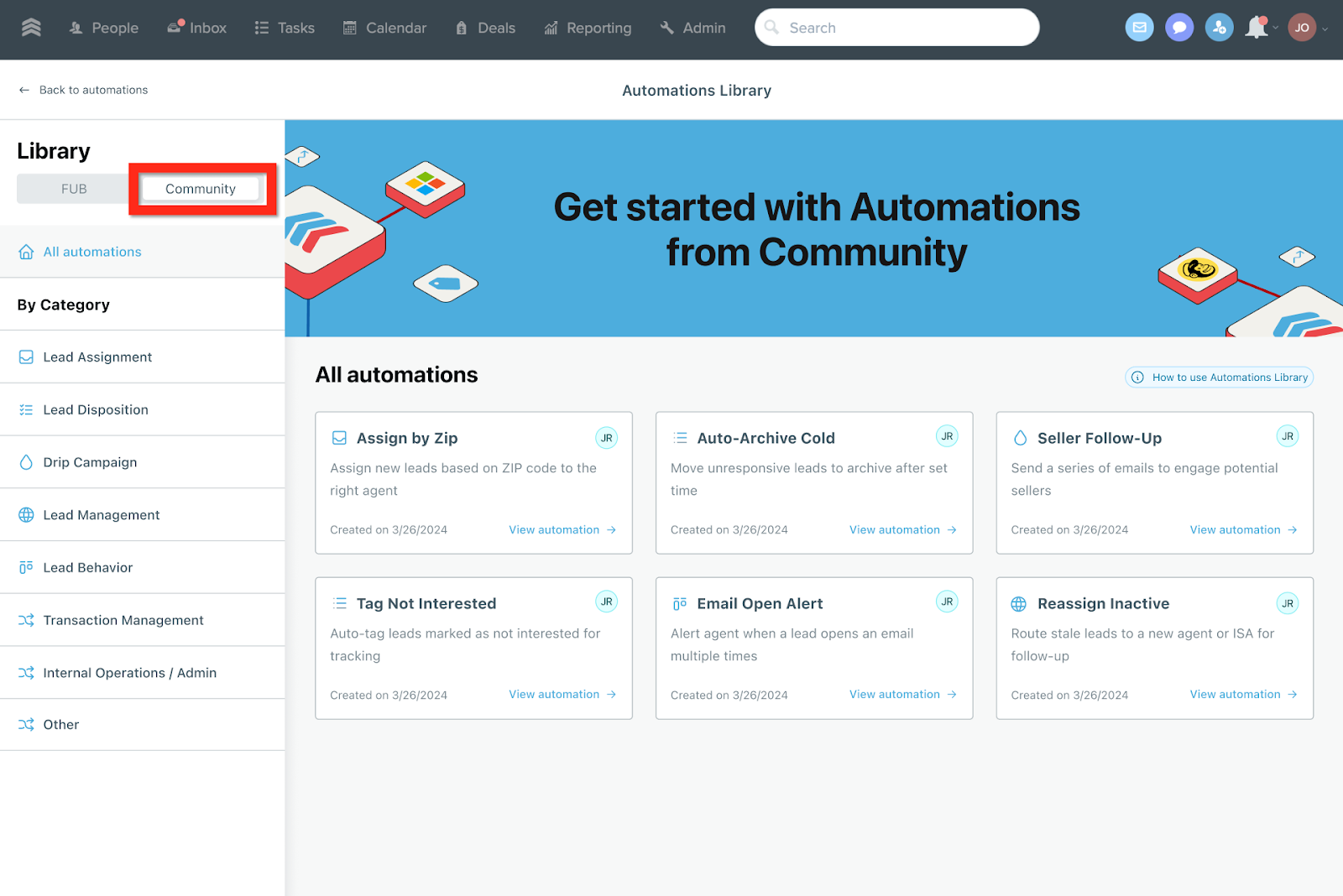Open the email envelope icon in header

(x=1139, y=28)
